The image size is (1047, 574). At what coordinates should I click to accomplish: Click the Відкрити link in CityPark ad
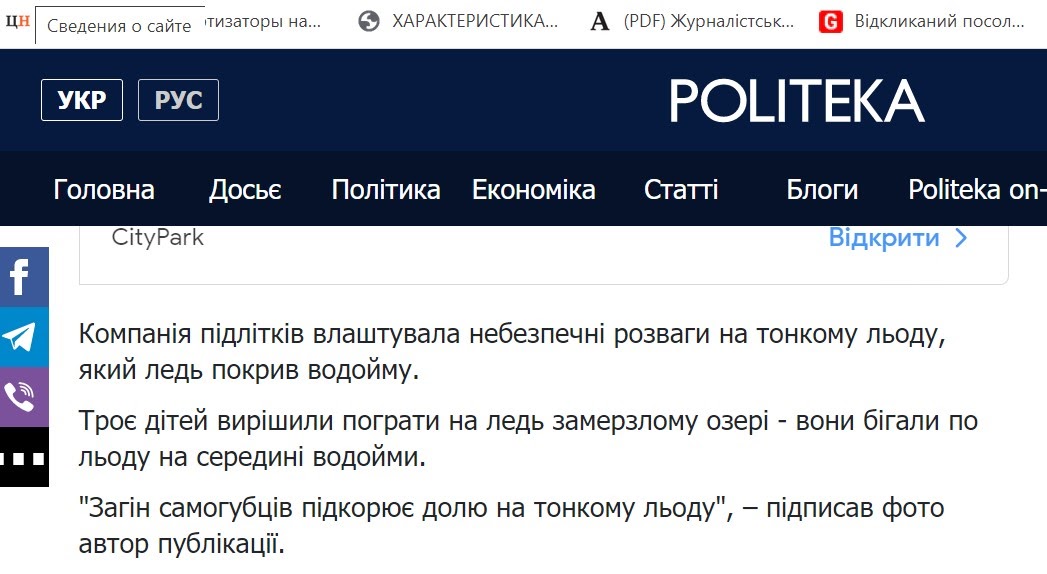click(884, 238)
